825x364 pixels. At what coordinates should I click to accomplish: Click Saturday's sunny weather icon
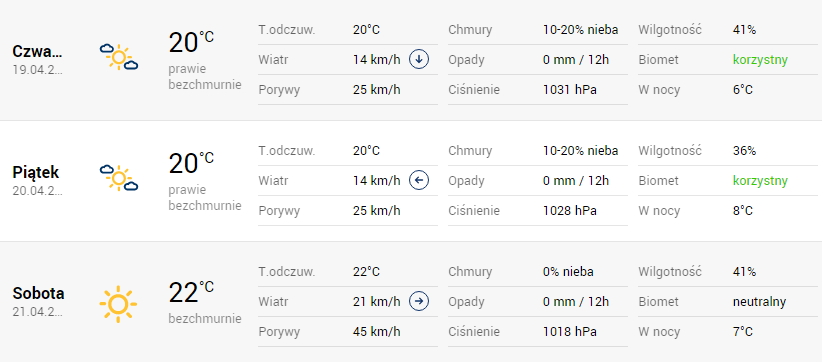tap(118, 304)
